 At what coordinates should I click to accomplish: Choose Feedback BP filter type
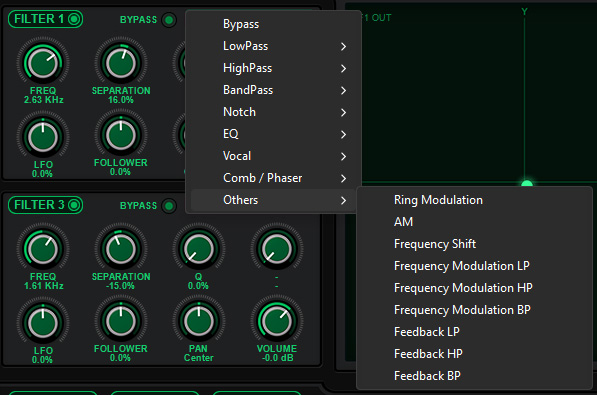(x=474, y=376)
